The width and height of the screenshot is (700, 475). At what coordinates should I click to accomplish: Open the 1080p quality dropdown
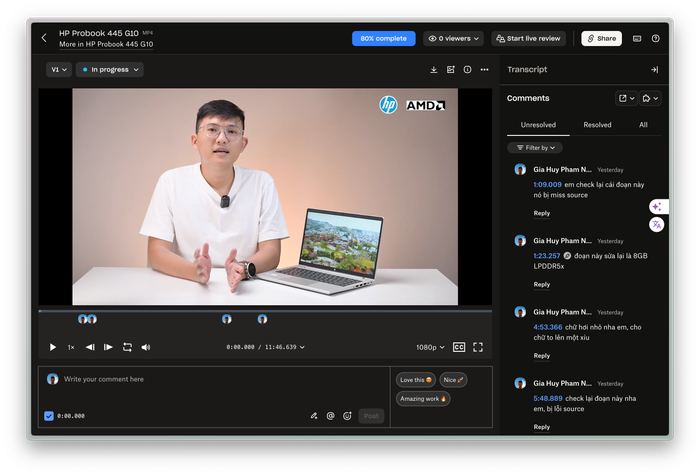[x=430, y=347]
